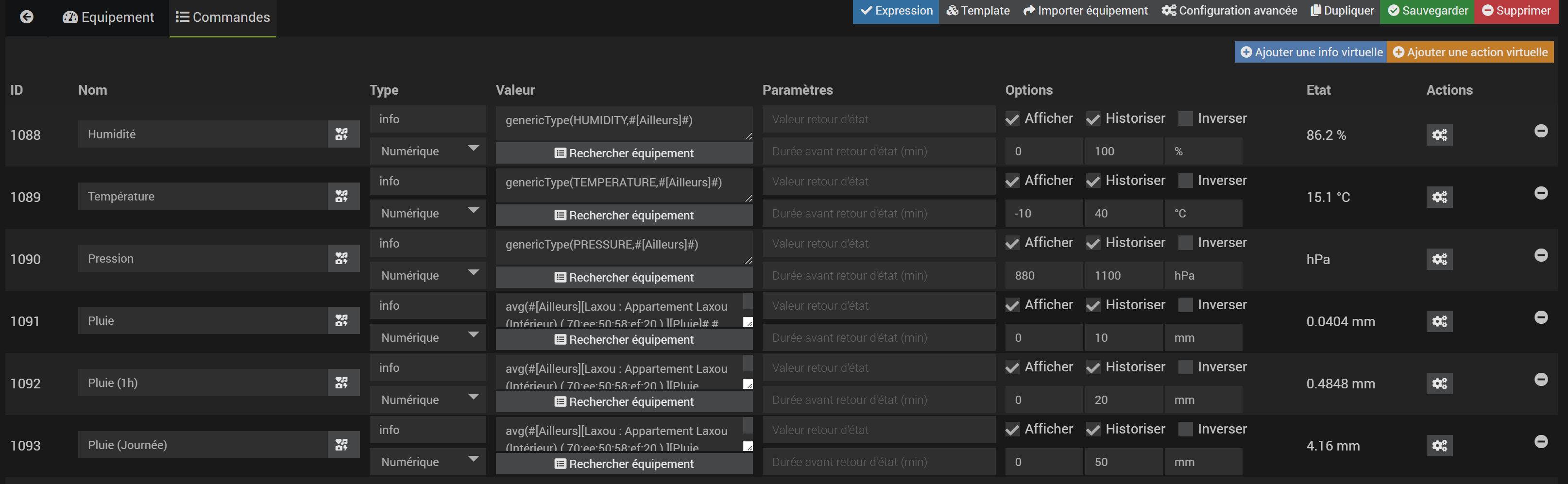Open advanced settings gear for Pluie (1h)

point(1439,384)
